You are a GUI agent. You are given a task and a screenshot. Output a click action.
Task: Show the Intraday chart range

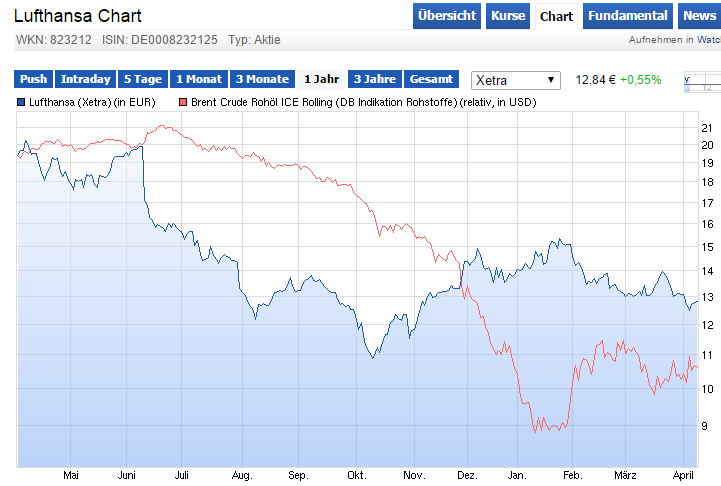[x=86, y=79]
